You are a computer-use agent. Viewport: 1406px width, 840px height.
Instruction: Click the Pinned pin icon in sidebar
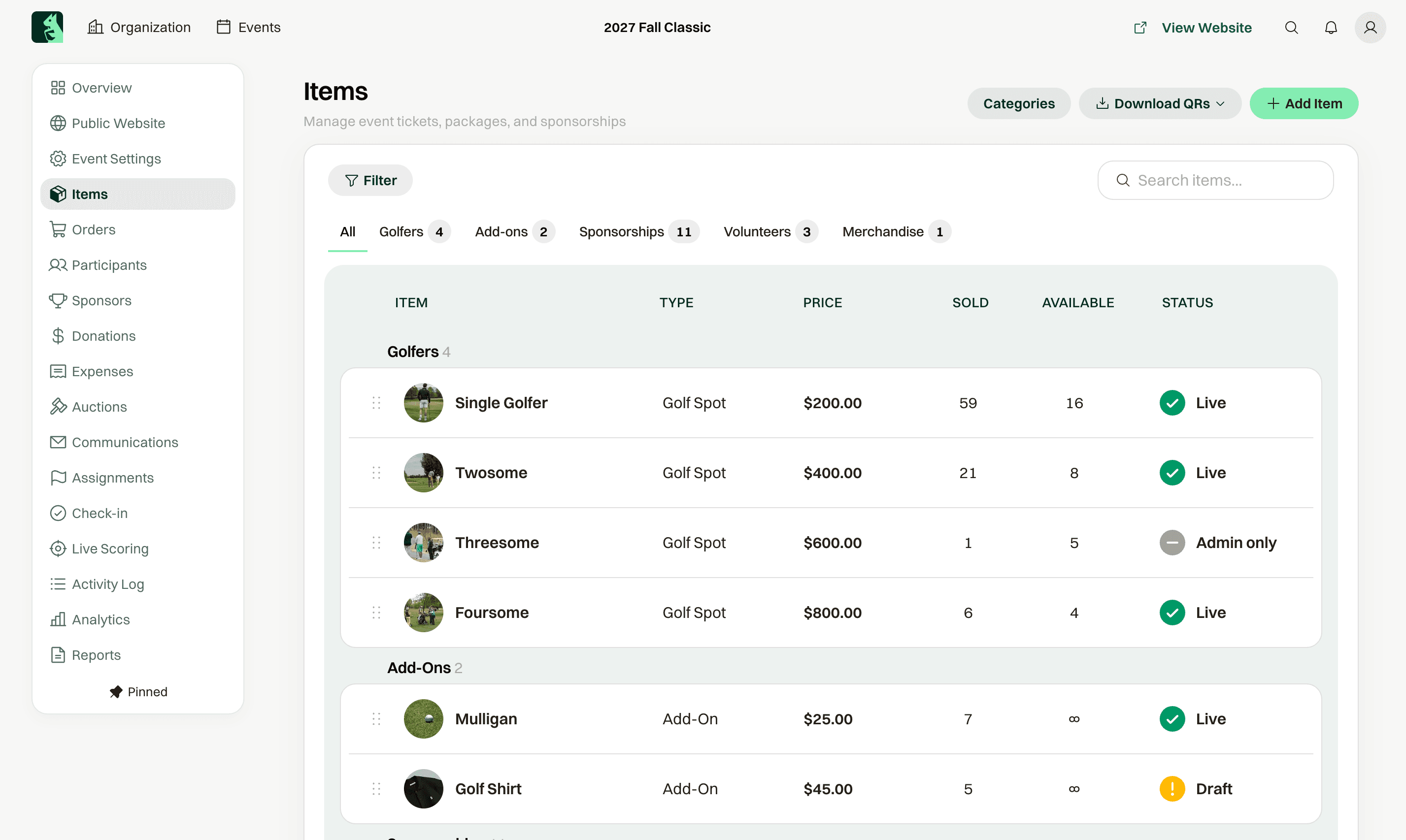(115, 692)
